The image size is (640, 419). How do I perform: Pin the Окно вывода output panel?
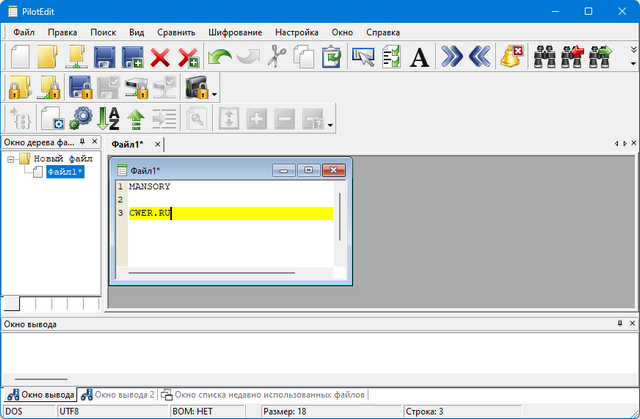[620, 323]
